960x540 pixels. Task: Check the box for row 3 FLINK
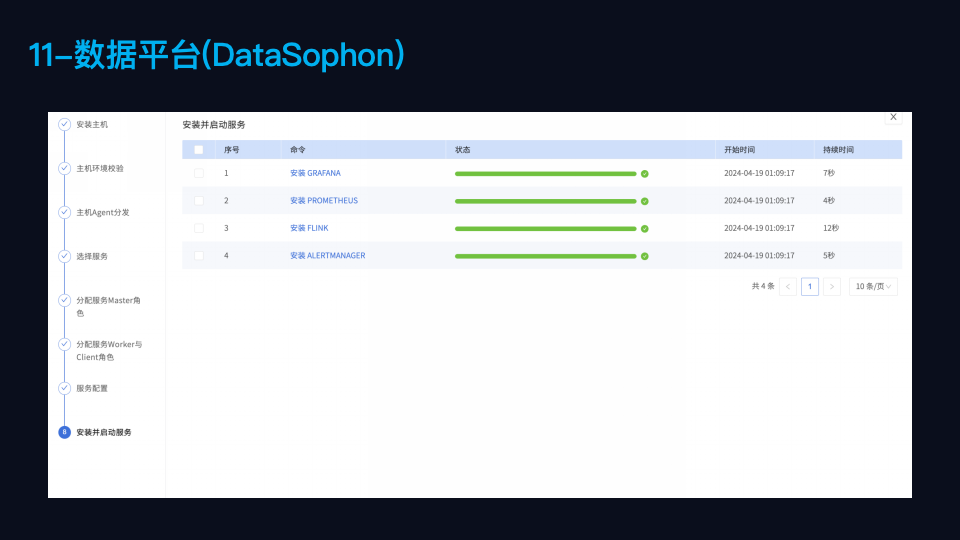(x=199, y=228)
